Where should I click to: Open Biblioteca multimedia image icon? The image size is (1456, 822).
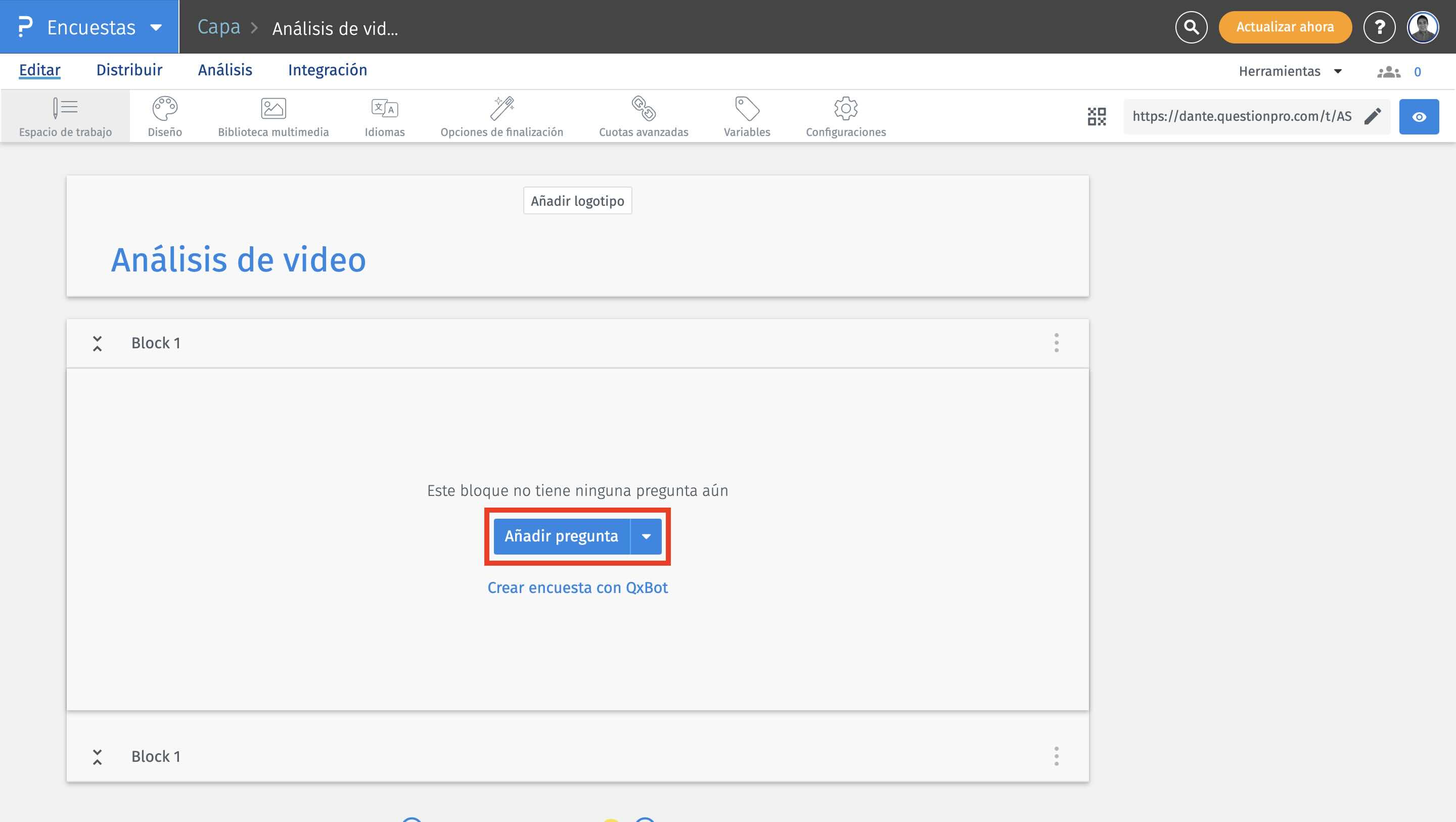point(273,109)
